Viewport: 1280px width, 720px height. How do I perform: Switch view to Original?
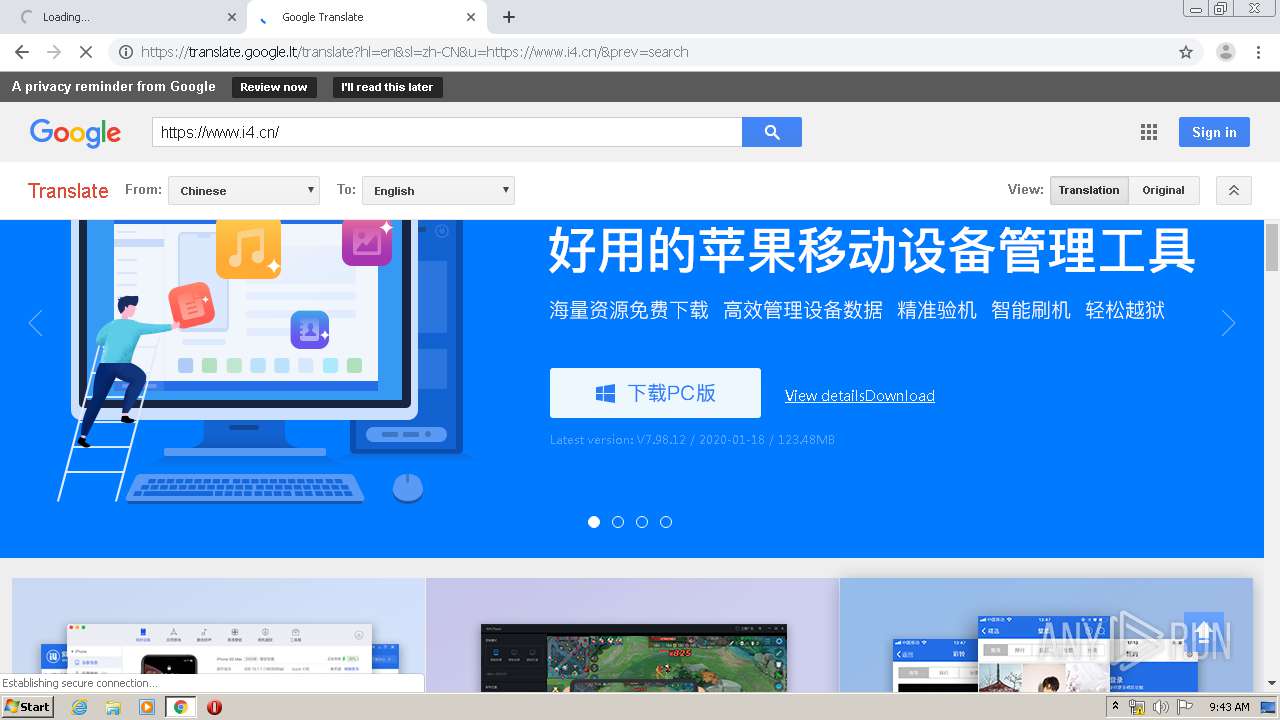(1164, 190)
